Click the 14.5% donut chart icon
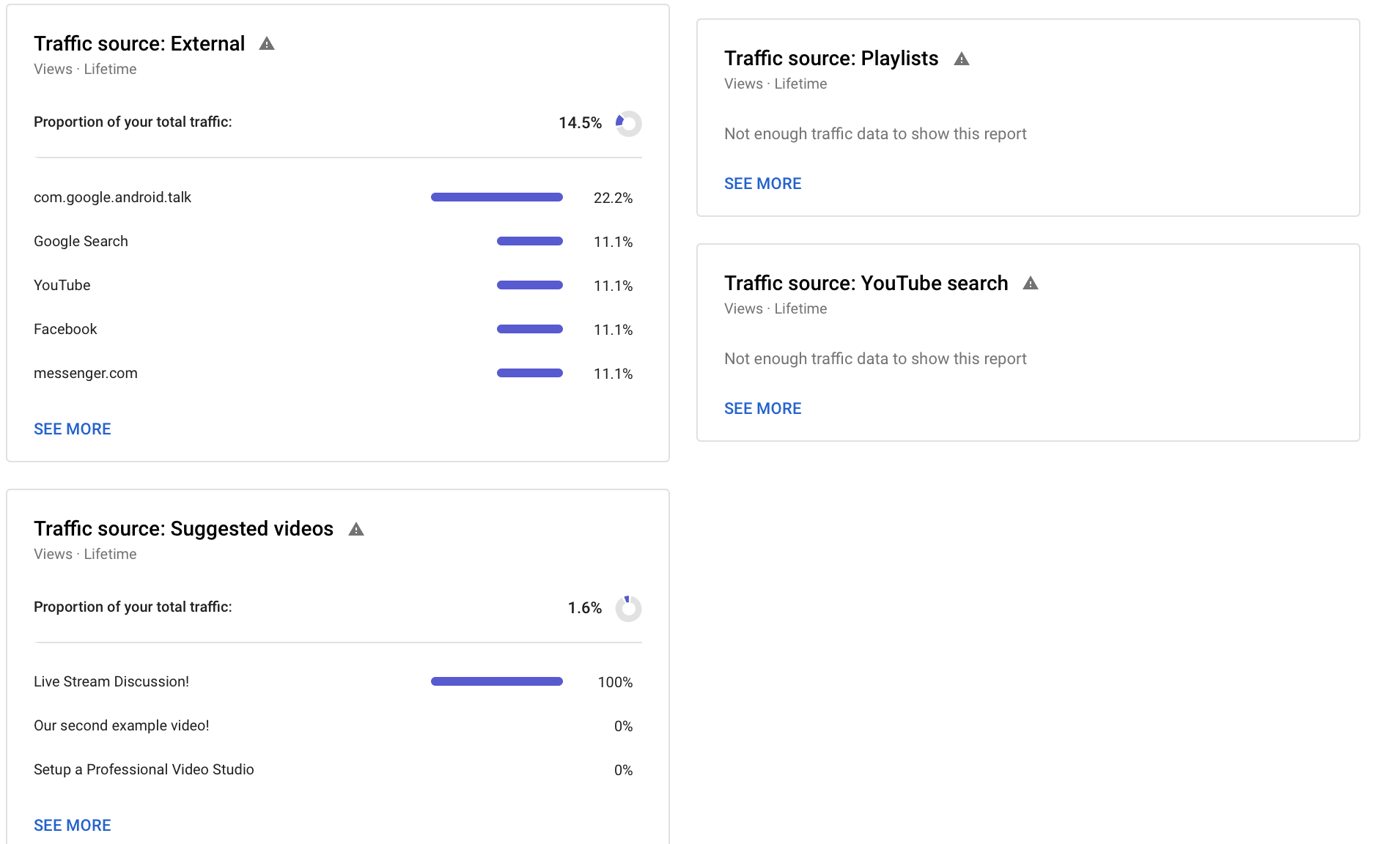The width and height of the screenshot is (1400, 844). (628, 123)
